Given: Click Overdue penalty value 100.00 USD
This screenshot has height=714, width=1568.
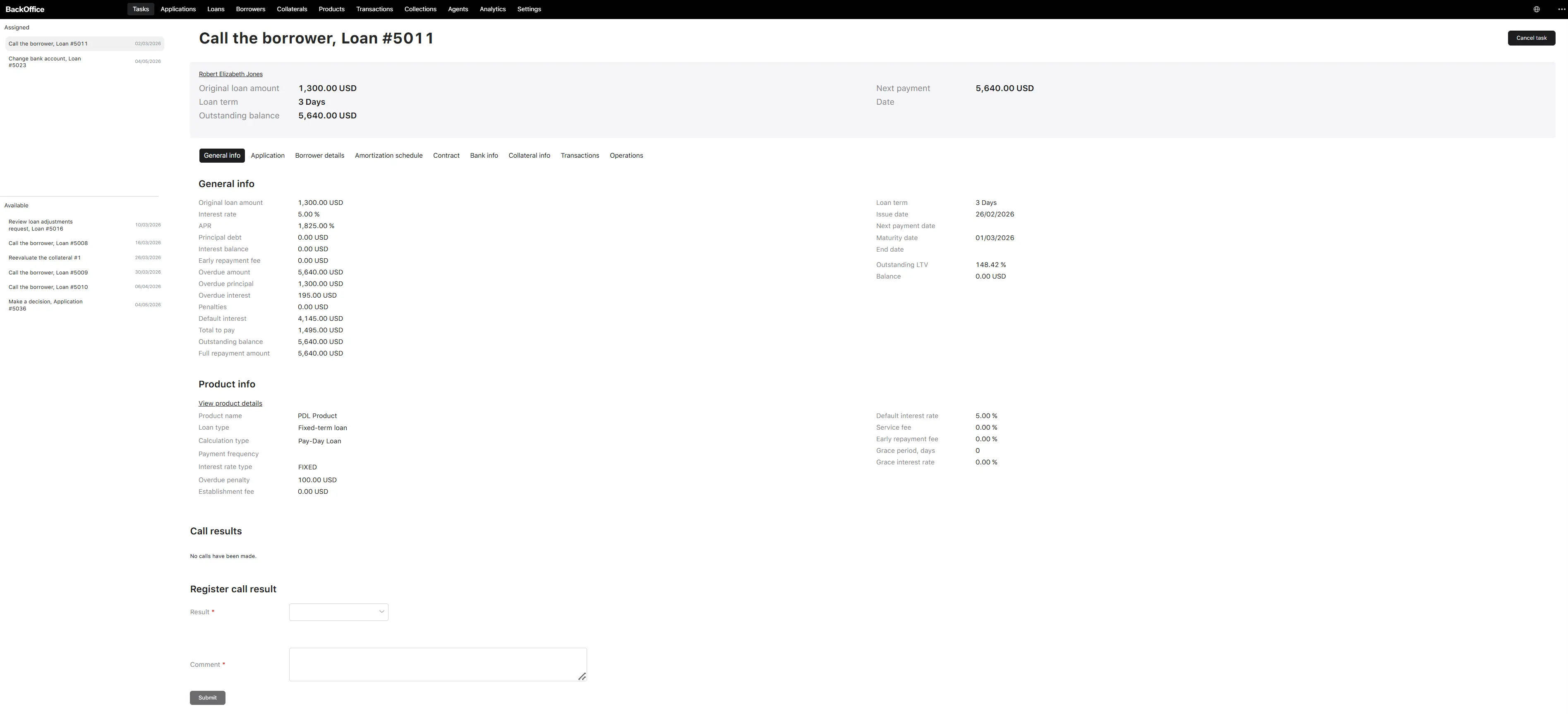Looking at the screenshot, I should tap(317, 480).
